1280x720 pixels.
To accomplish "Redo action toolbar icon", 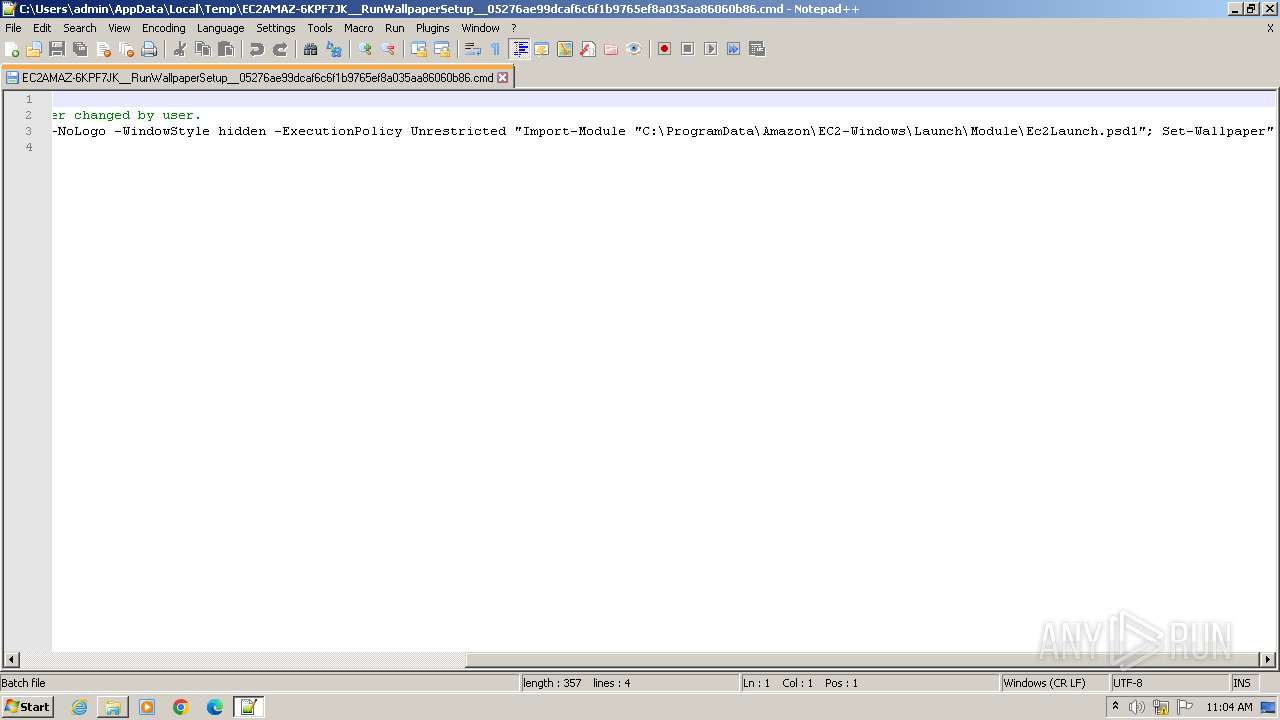I will click(x=280, y=49).
